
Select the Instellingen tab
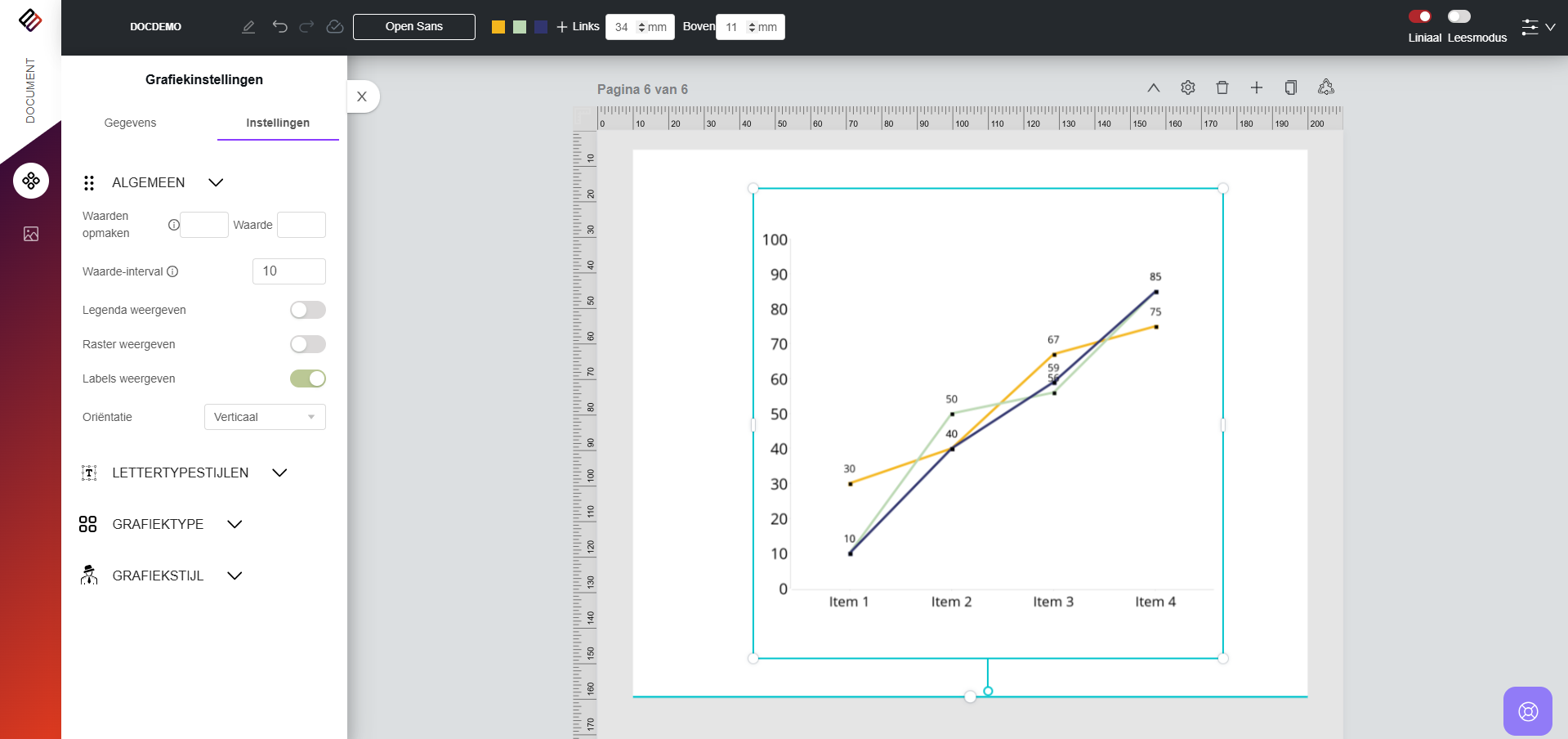(278, 123)
